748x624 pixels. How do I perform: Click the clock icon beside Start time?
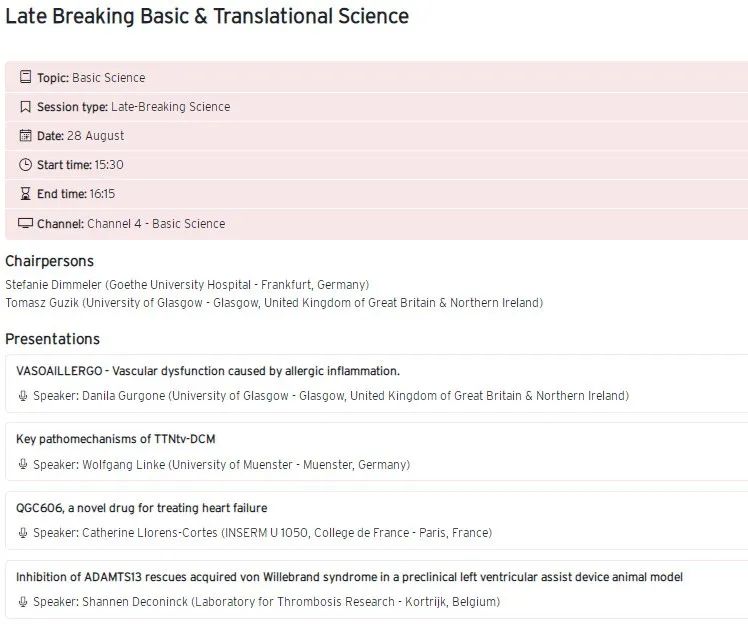coord(25,165)
